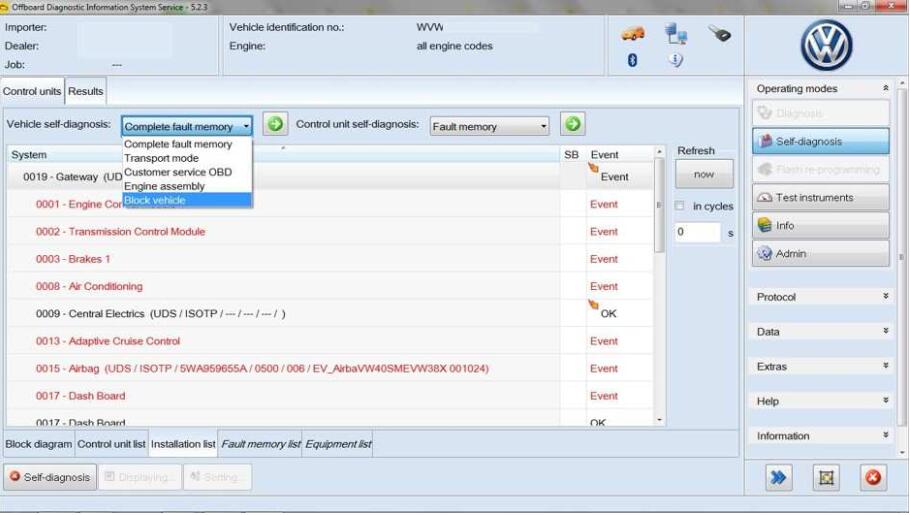910x515 pixels.
Task: Click the control unit list scrollbar thumb
Action: click(x=659, y=204)
